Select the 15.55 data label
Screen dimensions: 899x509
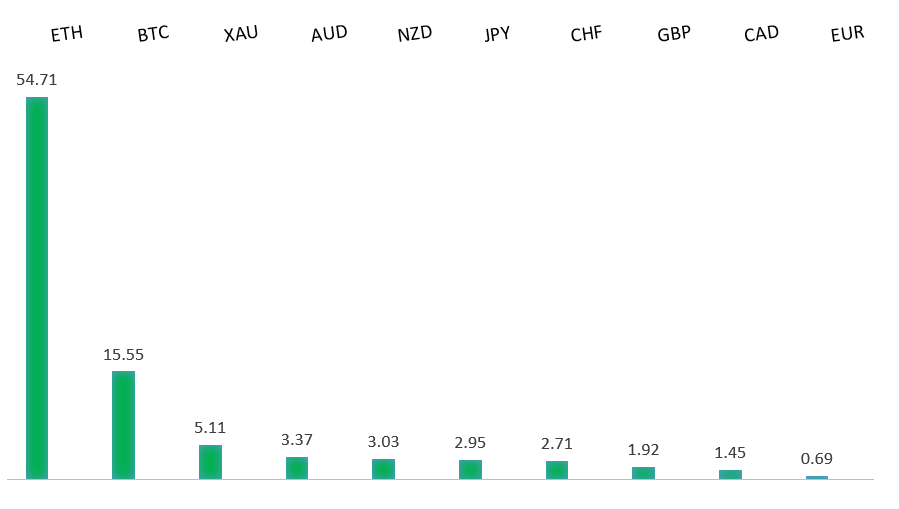(x=123, y=354)
